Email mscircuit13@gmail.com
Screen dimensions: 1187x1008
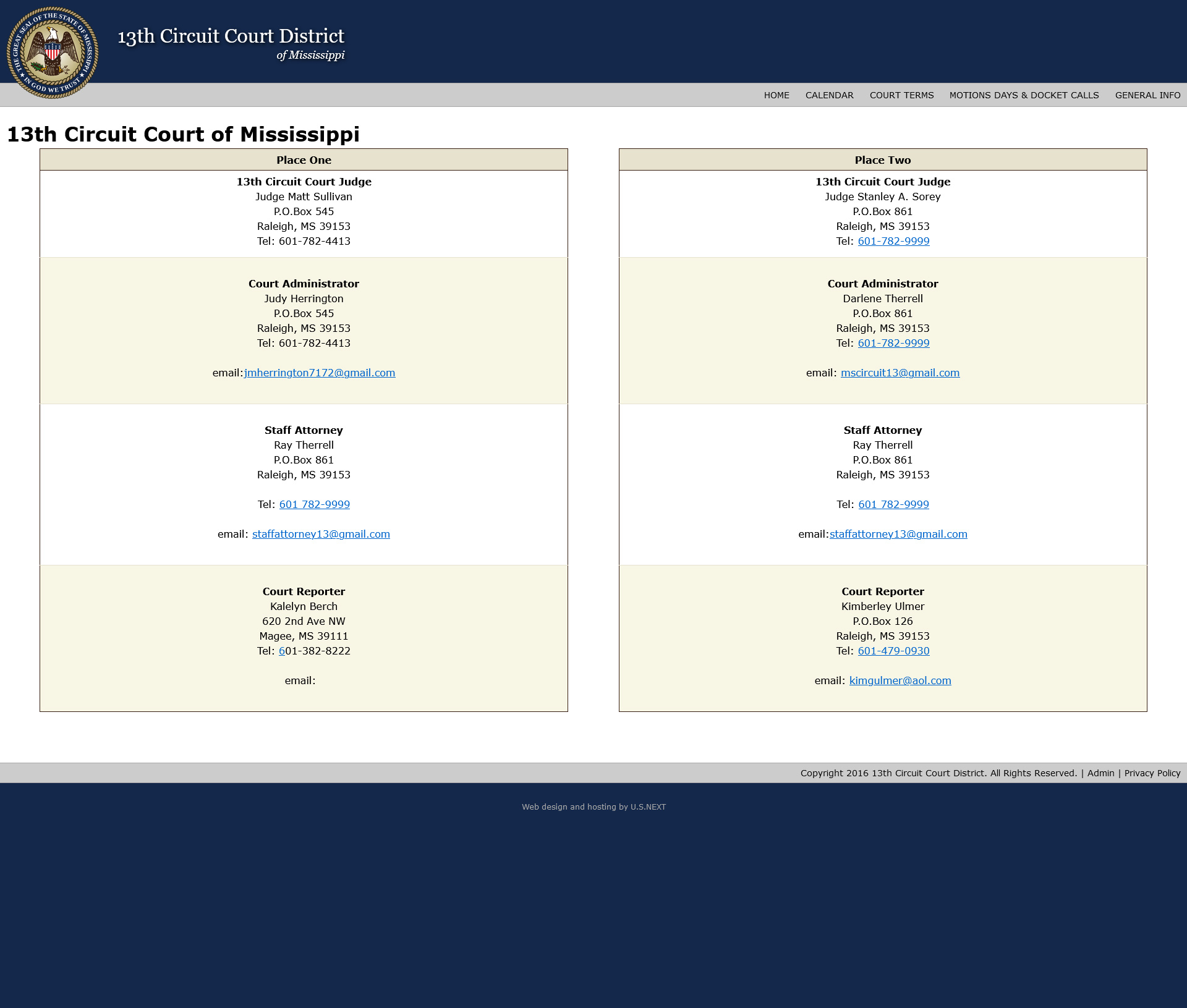click(900, 373)
